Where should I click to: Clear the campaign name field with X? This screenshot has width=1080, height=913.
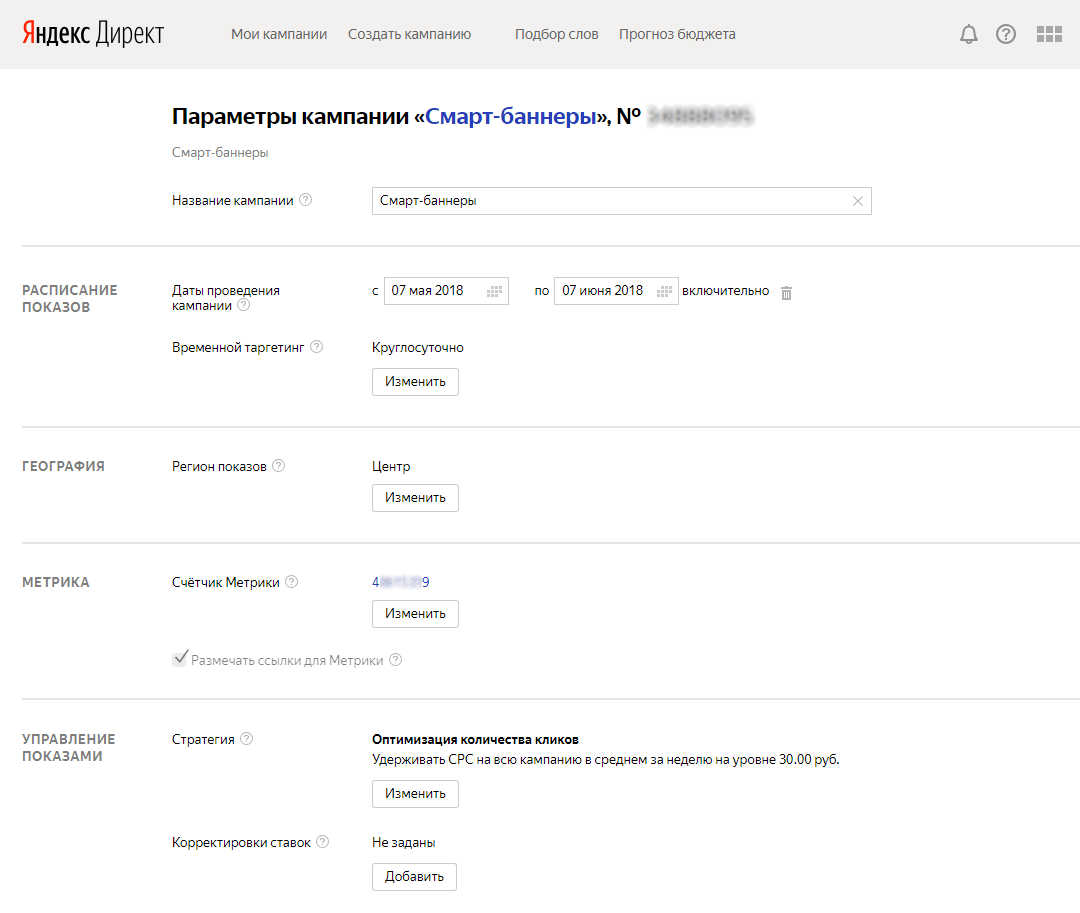pyautogui.click(x=857, y=201)
